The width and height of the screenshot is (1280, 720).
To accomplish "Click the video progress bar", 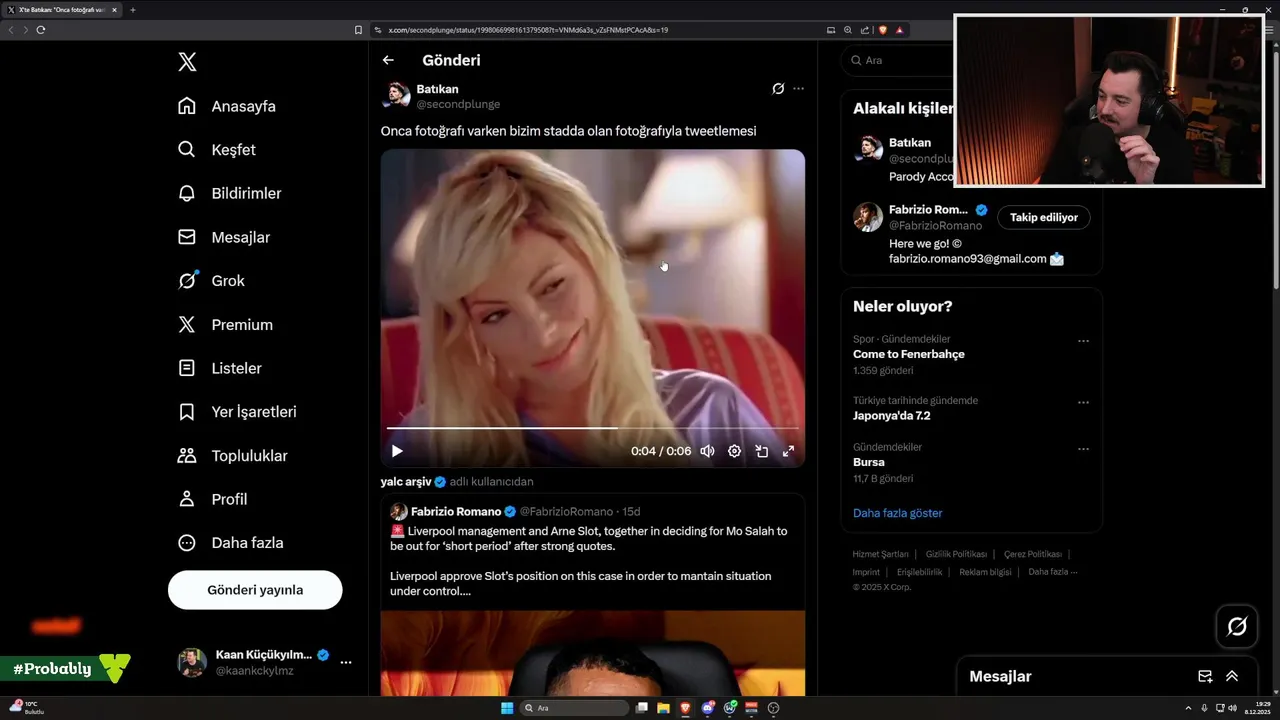I will (x=593, y=427).
